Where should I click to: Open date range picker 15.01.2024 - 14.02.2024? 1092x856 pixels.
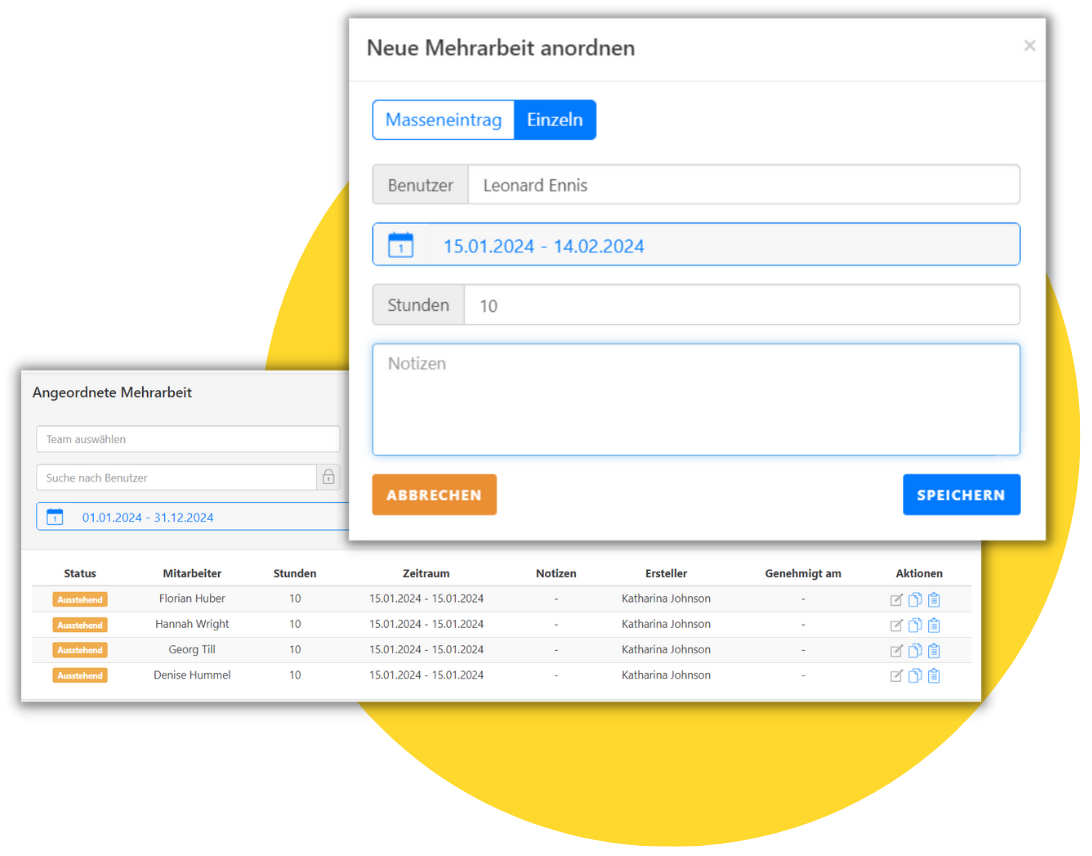tap(722, 245)
